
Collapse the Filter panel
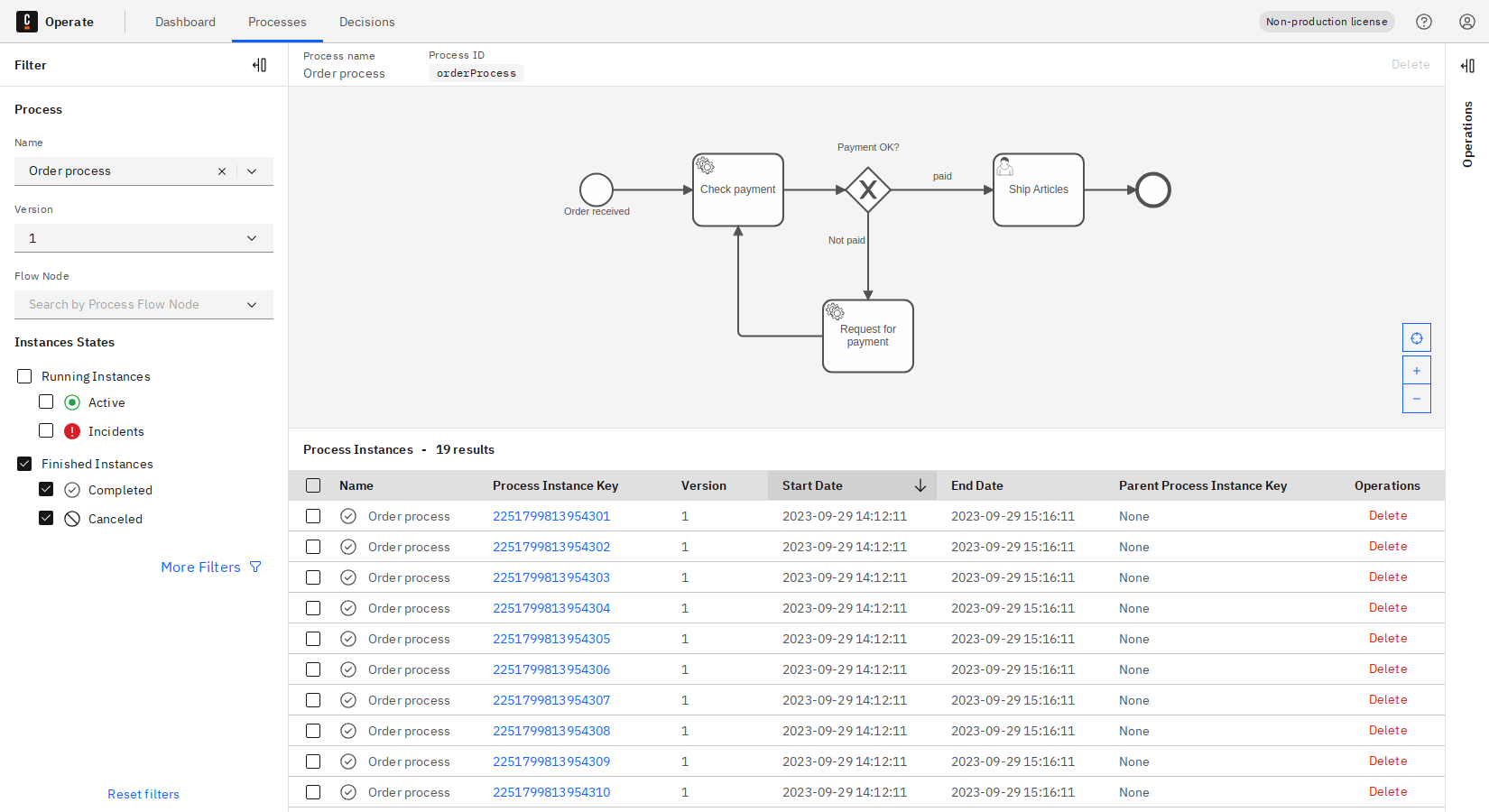259,64
